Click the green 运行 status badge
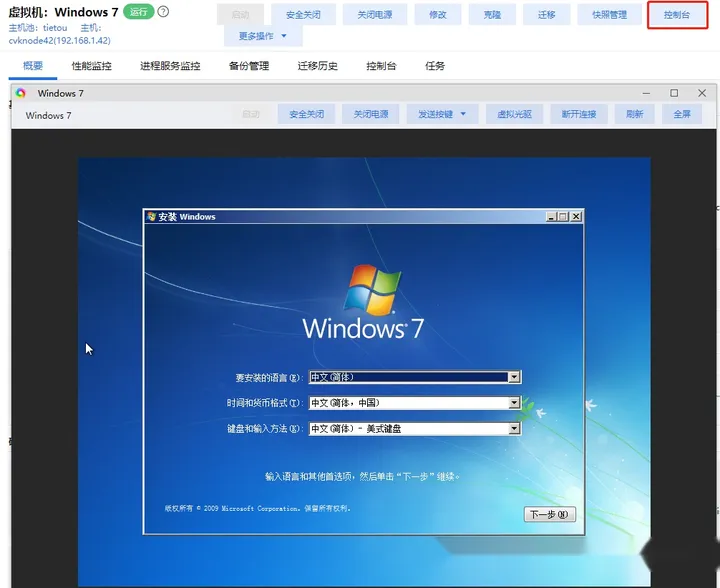The width and height of the screenshot is (720, 588). click(138, 11)
